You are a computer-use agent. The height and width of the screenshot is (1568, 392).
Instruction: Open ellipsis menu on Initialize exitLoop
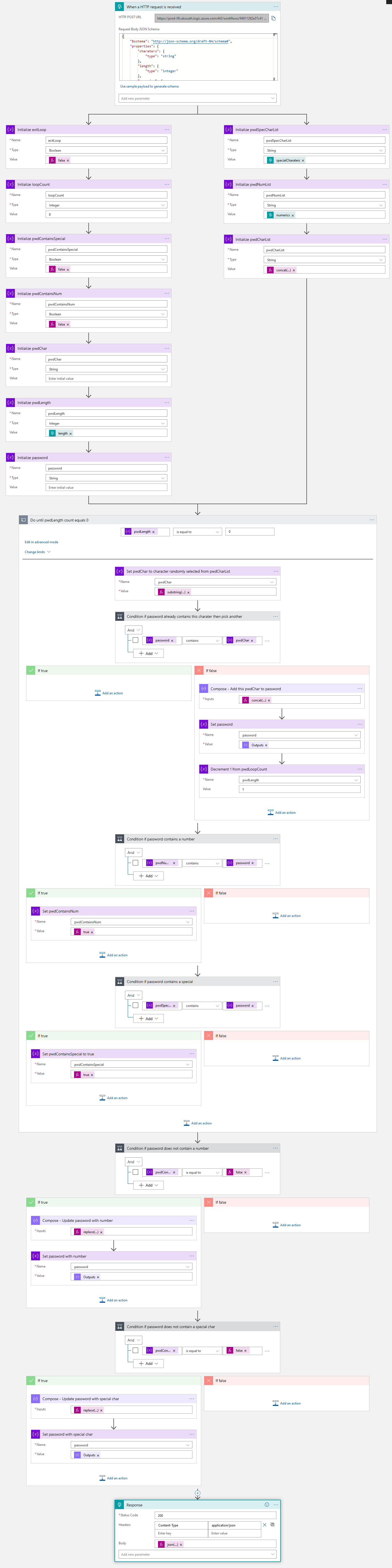click(167, 130)
